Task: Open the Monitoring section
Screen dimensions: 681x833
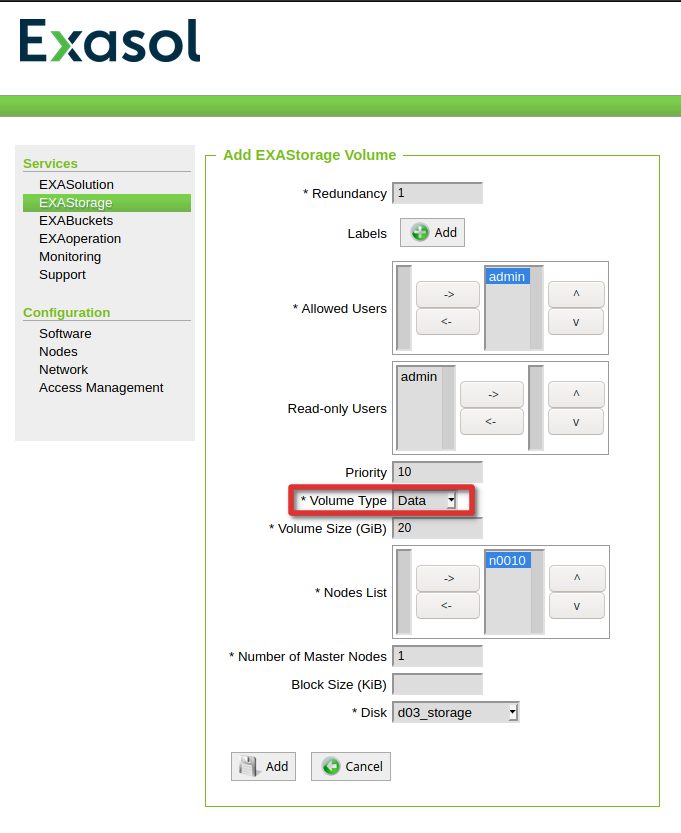Action: (x=70, y=257)
